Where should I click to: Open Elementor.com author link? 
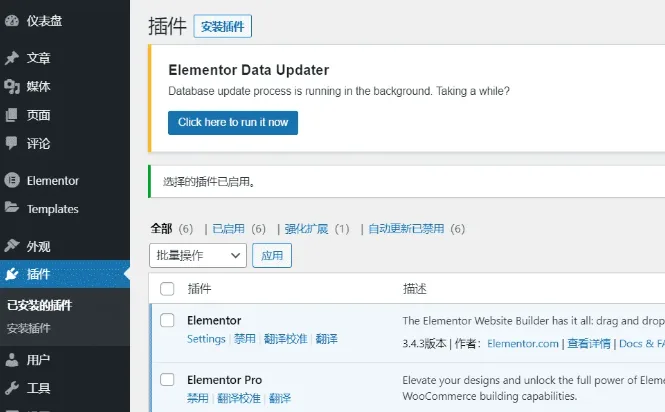[522, 344]
